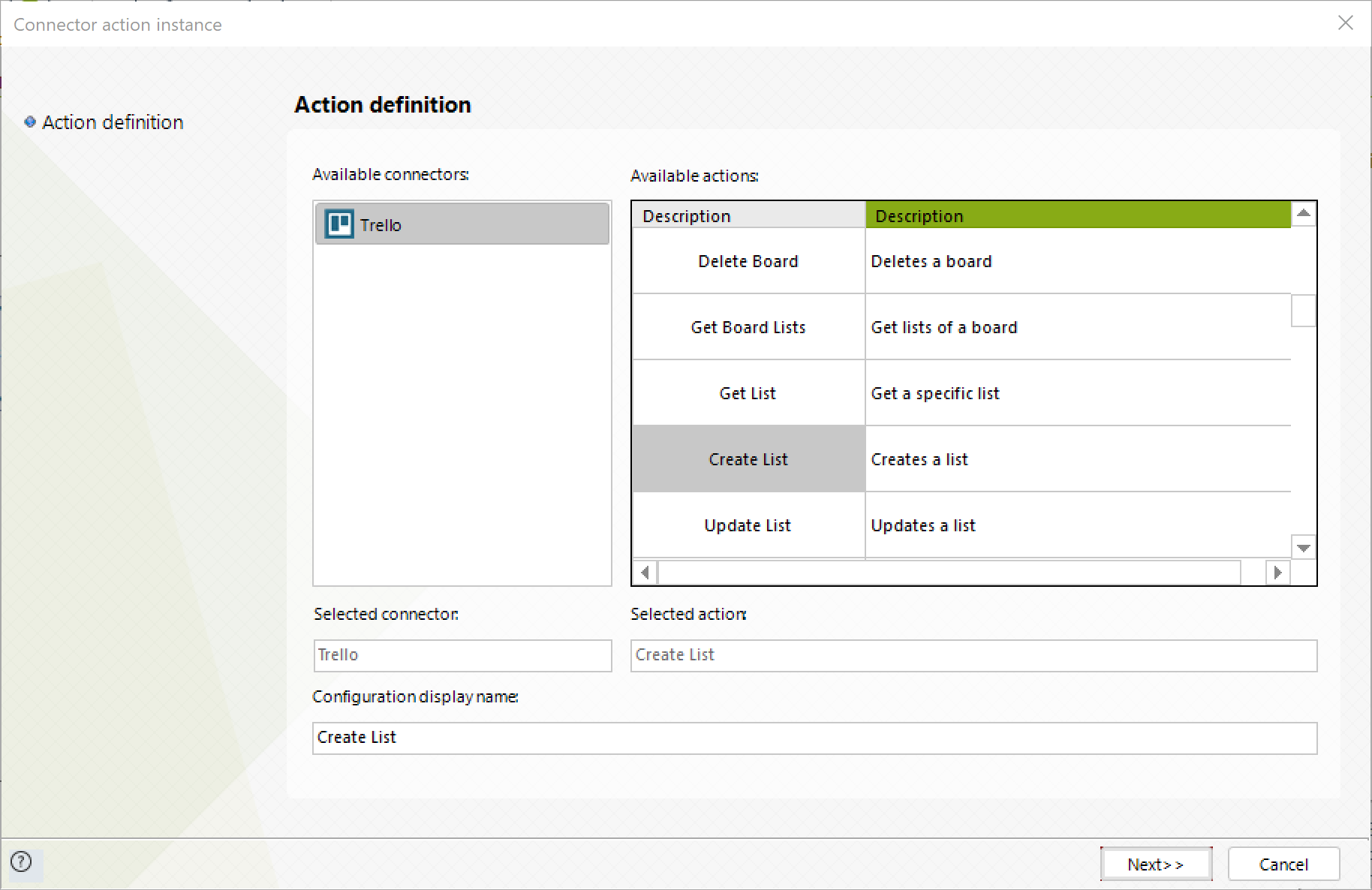Select the Delete Board action

point(748,261)
